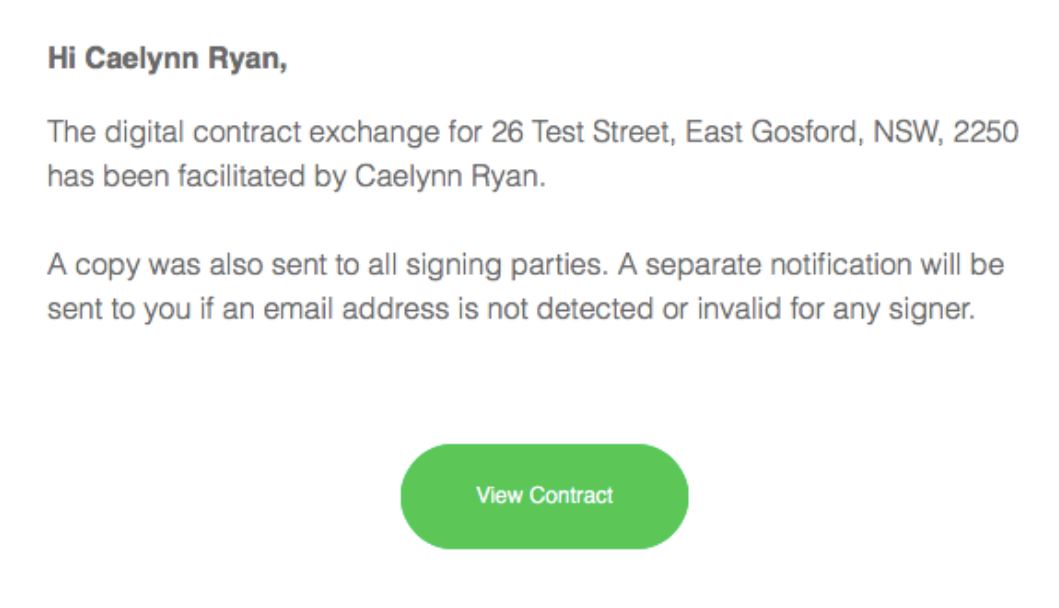The height and width of the screenshot is (608, 1059).
Task: Click the green View Contract button
Action: (x=544, y=496)
